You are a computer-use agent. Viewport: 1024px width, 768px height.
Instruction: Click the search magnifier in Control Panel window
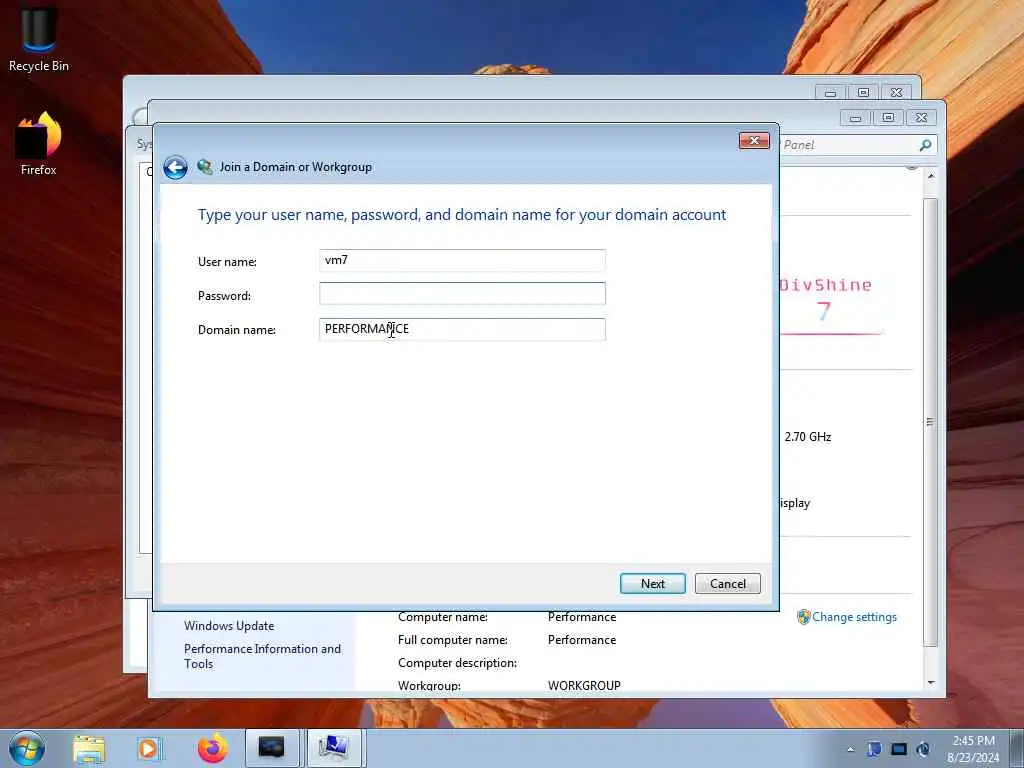click(925, 145)
